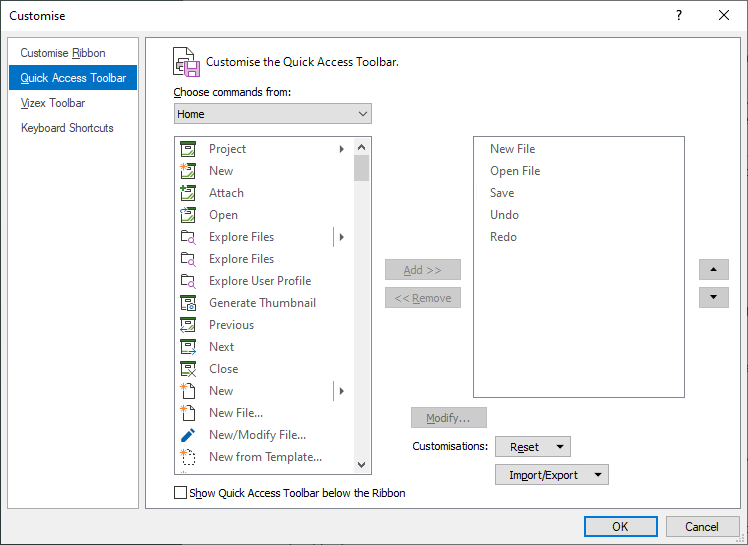Click the commands list scrollbar thumb
The image size is (748, 545).
(362, 168)
